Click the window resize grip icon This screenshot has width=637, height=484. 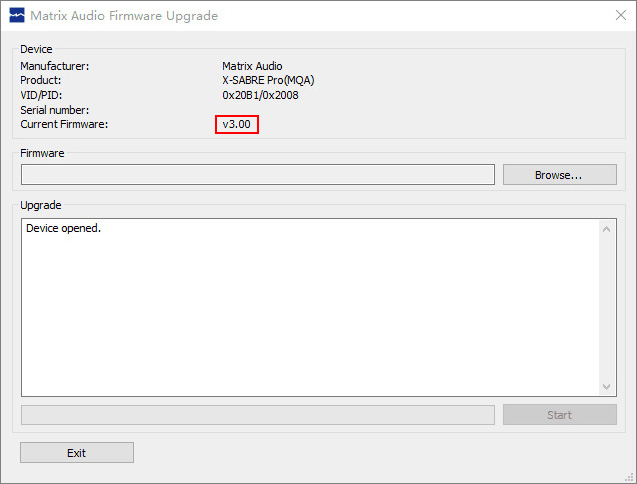629,476
